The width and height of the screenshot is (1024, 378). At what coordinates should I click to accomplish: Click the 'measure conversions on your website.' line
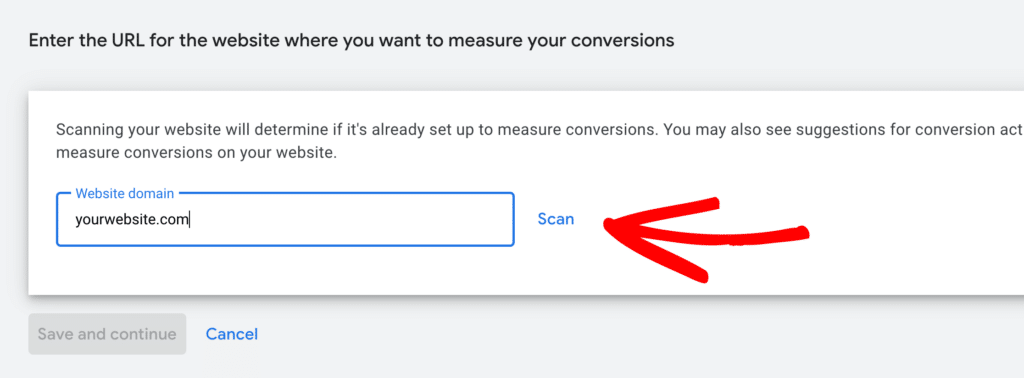pos(197,155)
